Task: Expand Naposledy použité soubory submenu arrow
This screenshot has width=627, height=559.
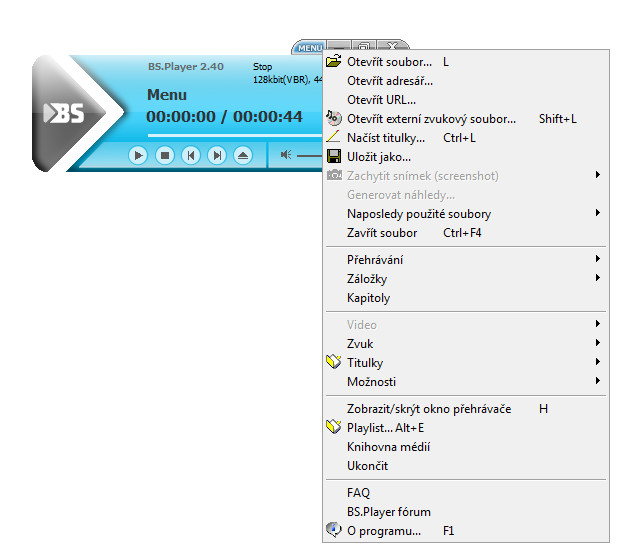Action: pos(597,213)
